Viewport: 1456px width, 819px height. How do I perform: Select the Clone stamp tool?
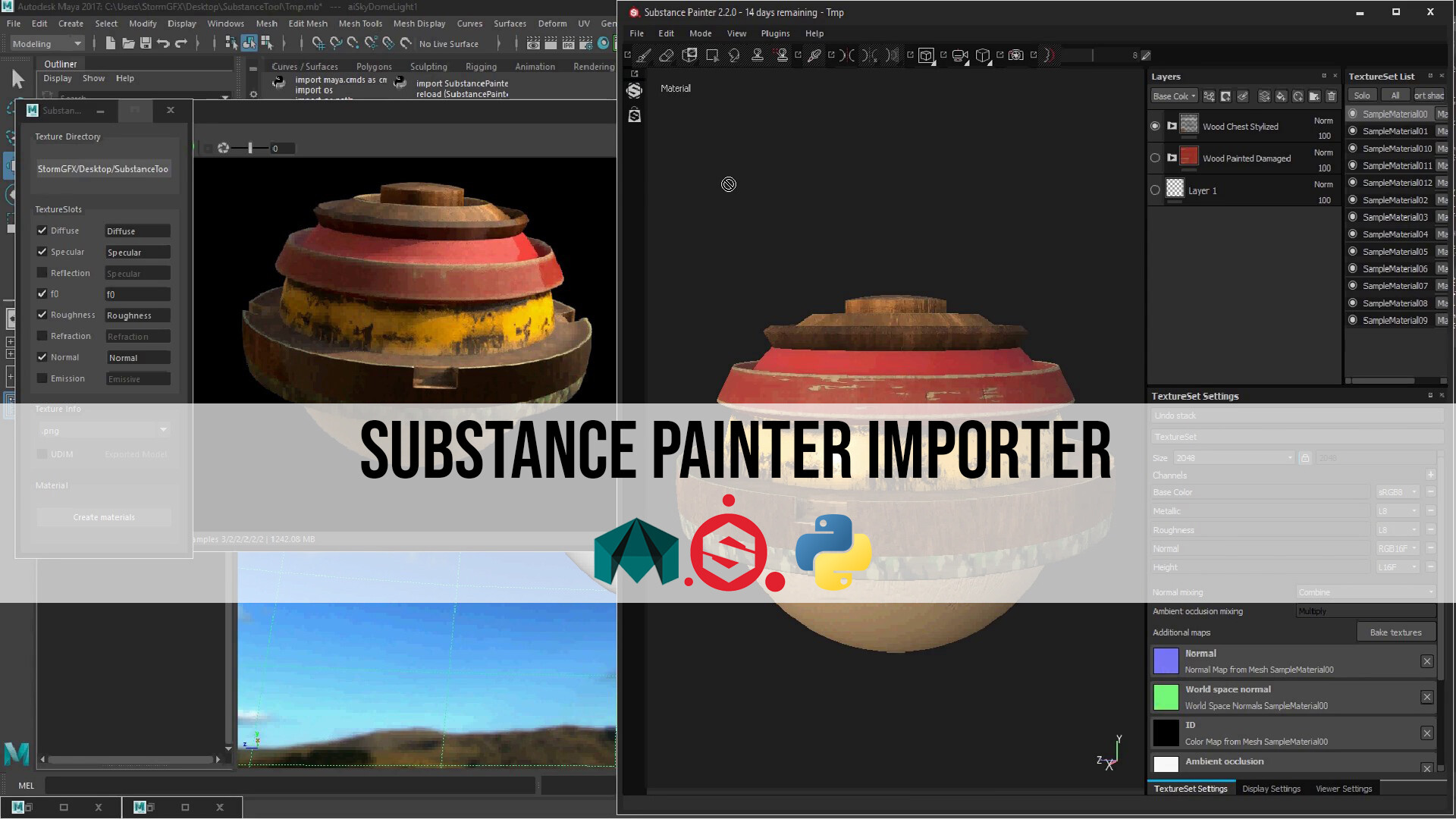point(757,55)
